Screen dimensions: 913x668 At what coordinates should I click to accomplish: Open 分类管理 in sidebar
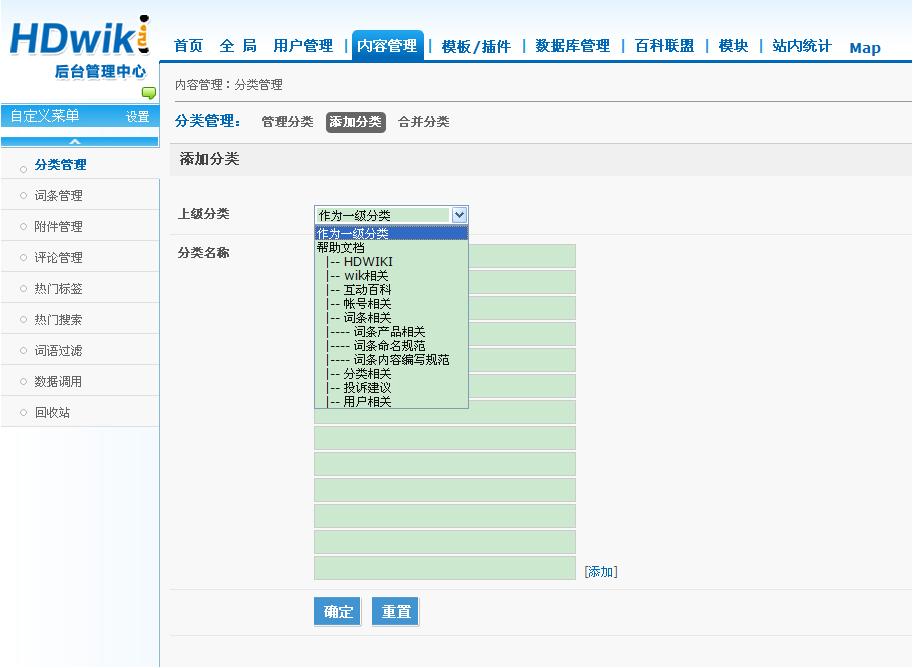point(60,165)
